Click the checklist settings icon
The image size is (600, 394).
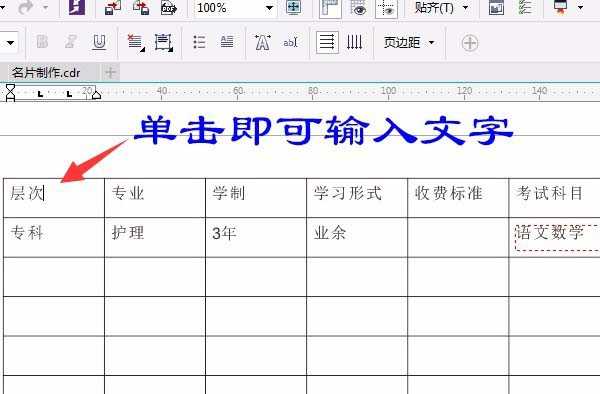click(525, 7)
